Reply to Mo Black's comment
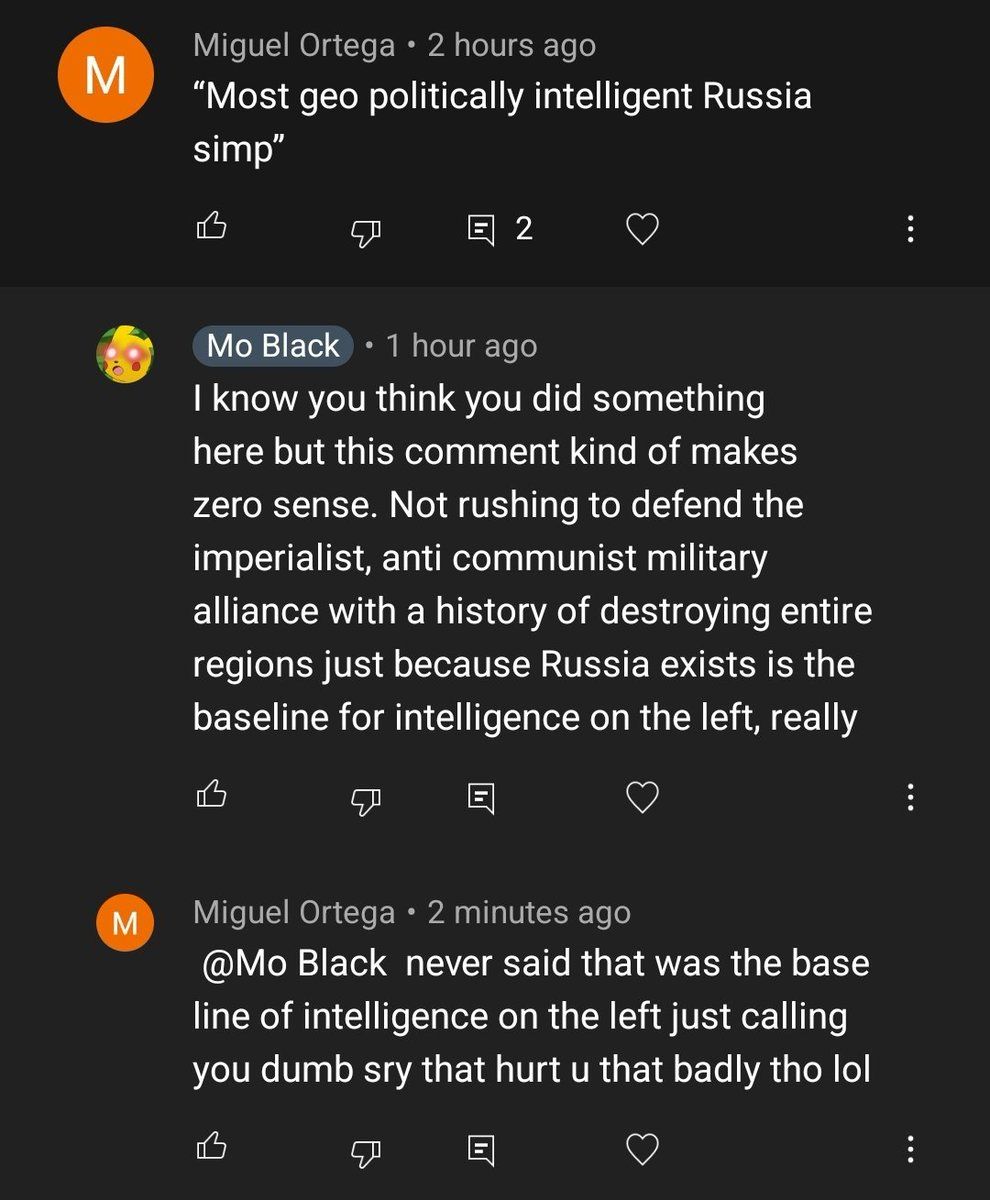The image size is (990, 1200). pos(481,797)
